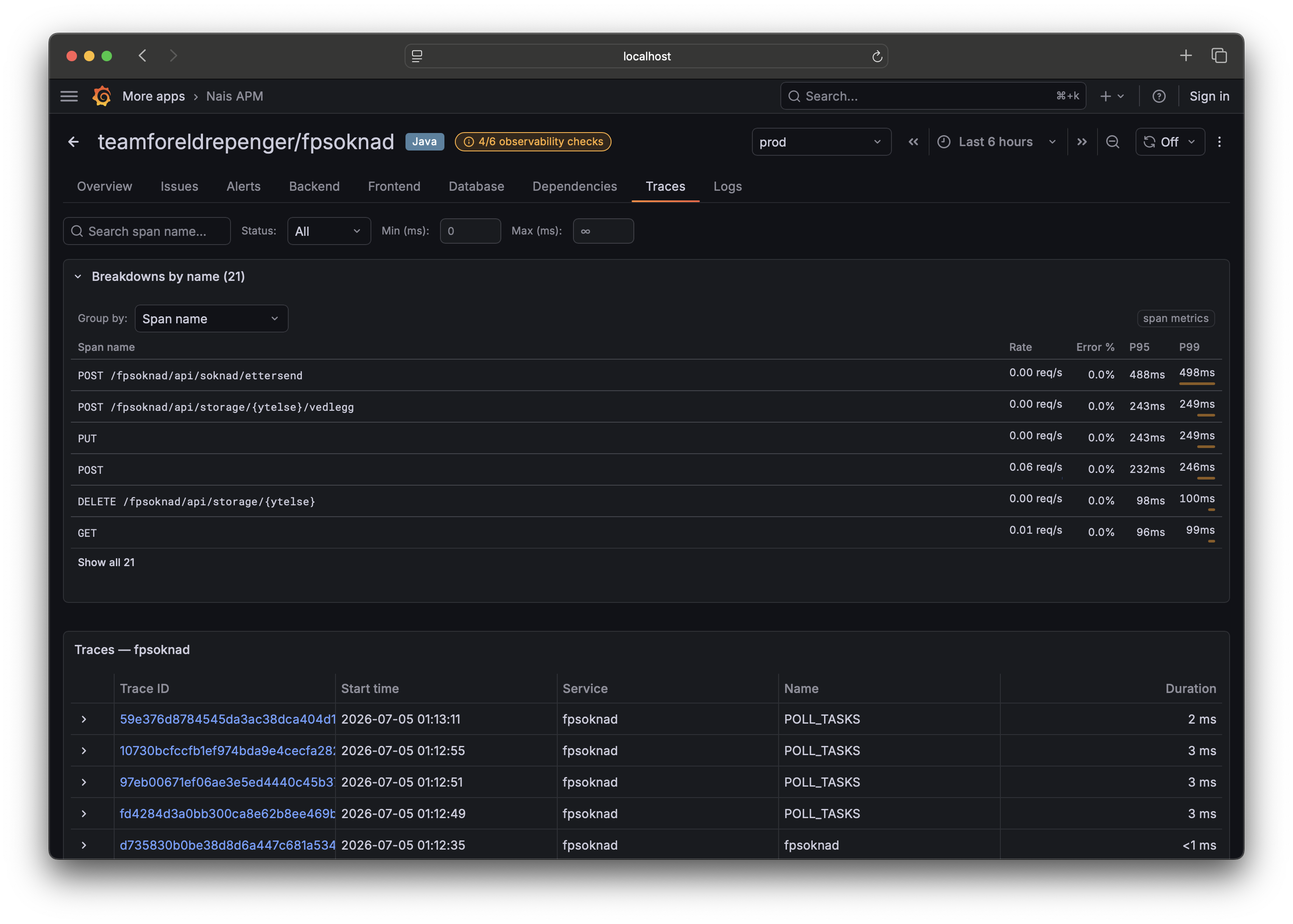Screen dimensions: 1293x924
Task: Switch to the Logs tab
Action: [x=727, y=186]
